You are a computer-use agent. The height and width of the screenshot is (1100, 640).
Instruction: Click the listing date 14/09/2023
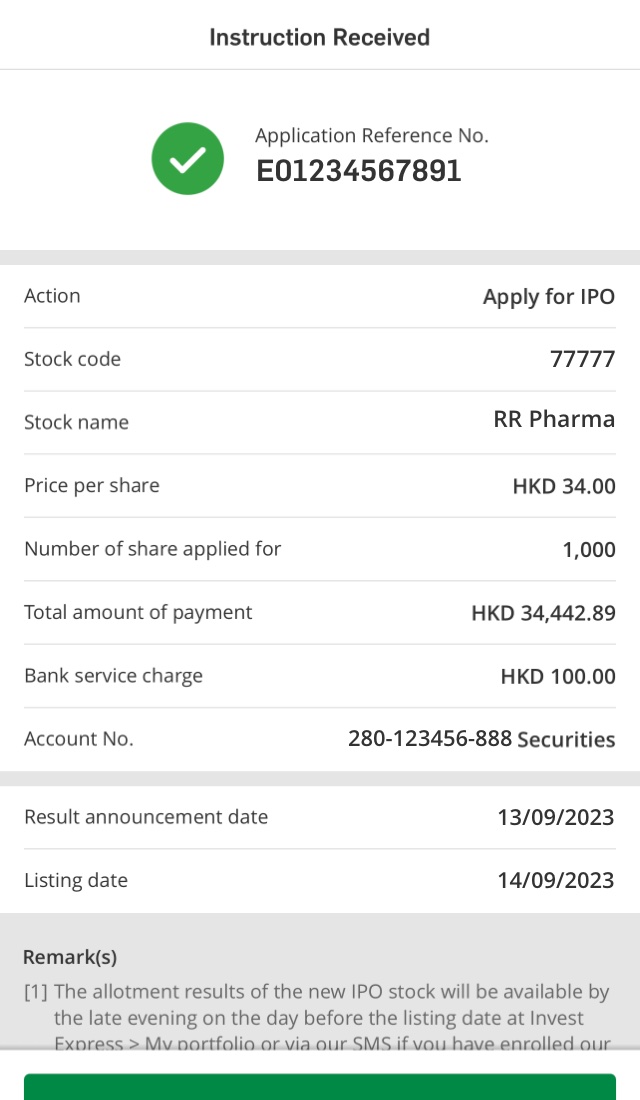click(555, 880)
